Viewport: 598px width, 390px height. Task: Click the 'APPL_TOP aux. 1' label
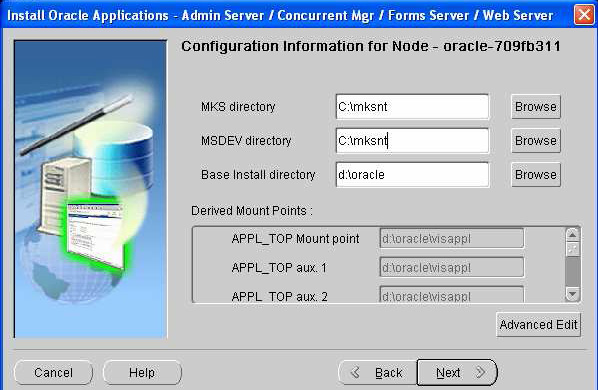click(279, 268)
